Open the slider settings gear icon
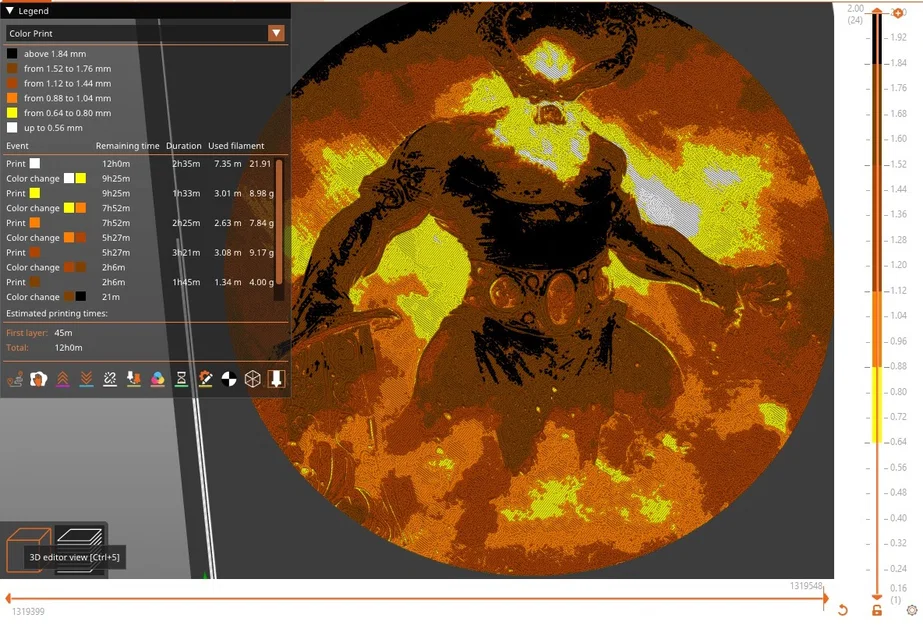Image resolution: width=923 pixels, height=625 pixels. pos(912,610)
